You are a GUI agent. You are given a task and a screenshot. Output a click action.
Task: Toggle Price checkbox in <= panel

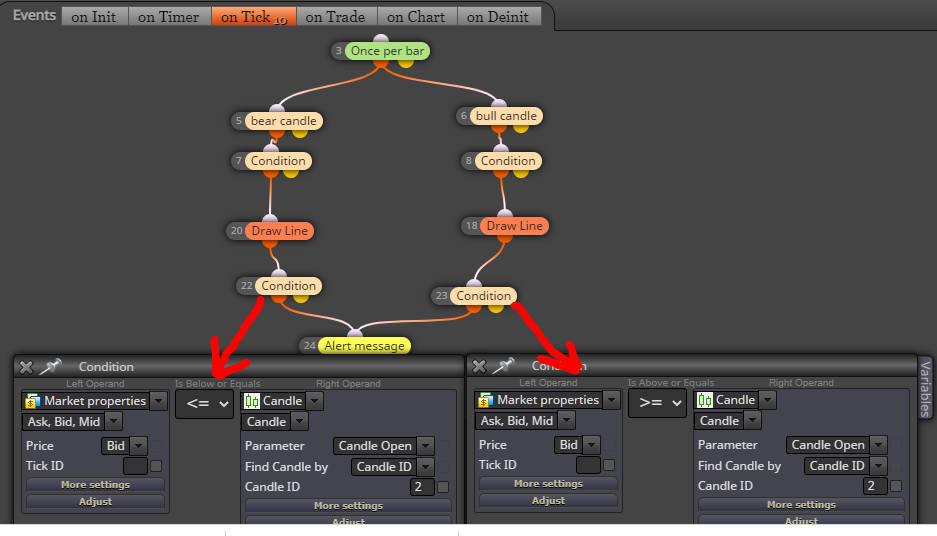click(x=156, y=446)
